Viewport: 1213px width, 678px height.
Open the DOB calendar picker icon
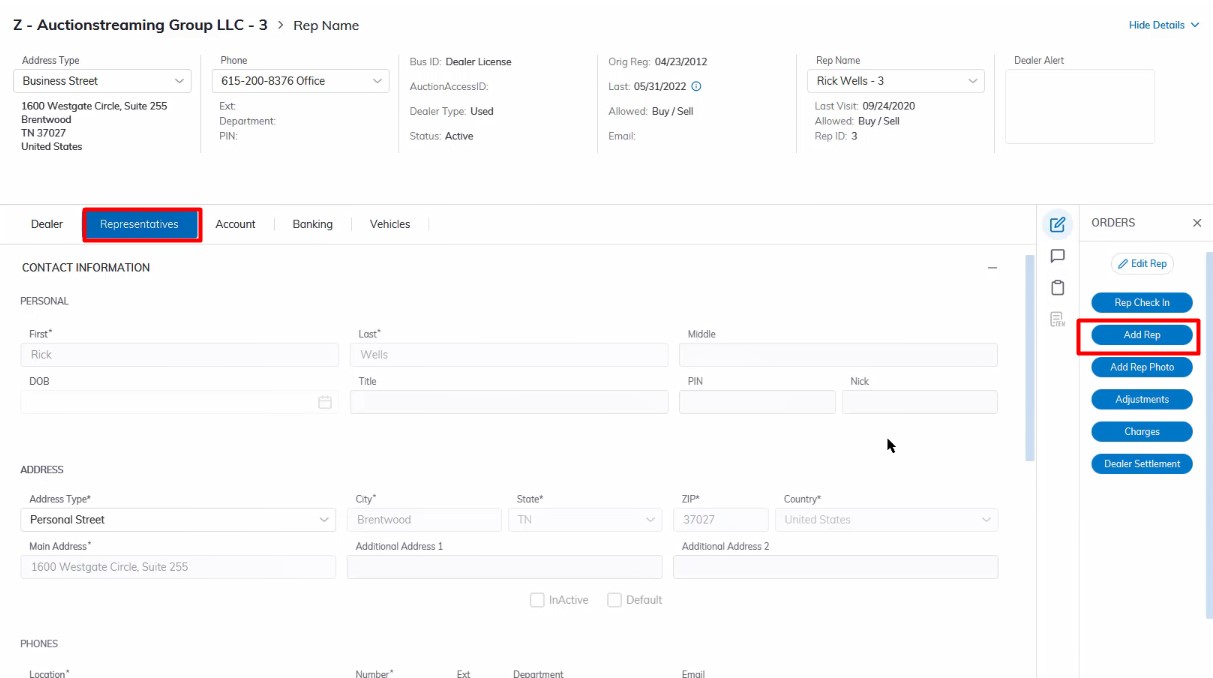tap(324, 402)
